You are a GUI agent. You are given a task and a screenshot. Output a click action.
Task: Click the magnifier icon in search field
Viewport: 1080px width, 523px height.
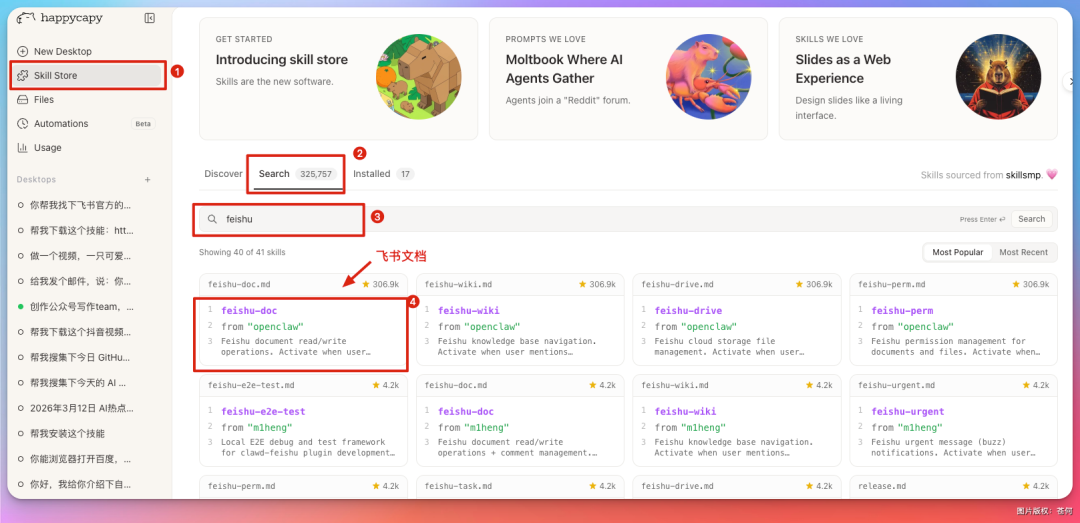(x=212, y=219)
